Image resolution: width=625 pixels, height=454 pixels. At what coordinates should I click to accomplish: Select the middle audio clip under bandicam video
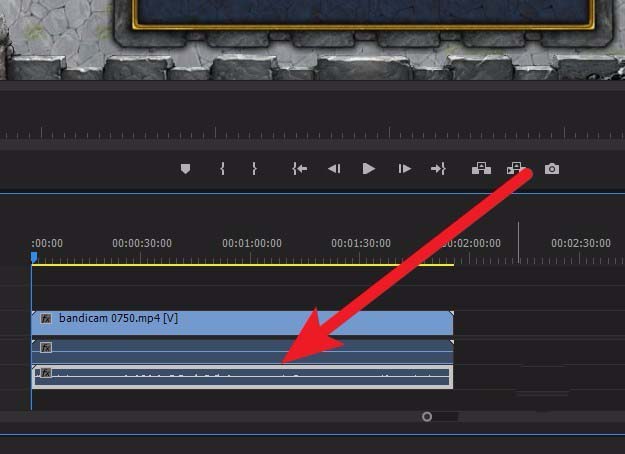(250, 348)
